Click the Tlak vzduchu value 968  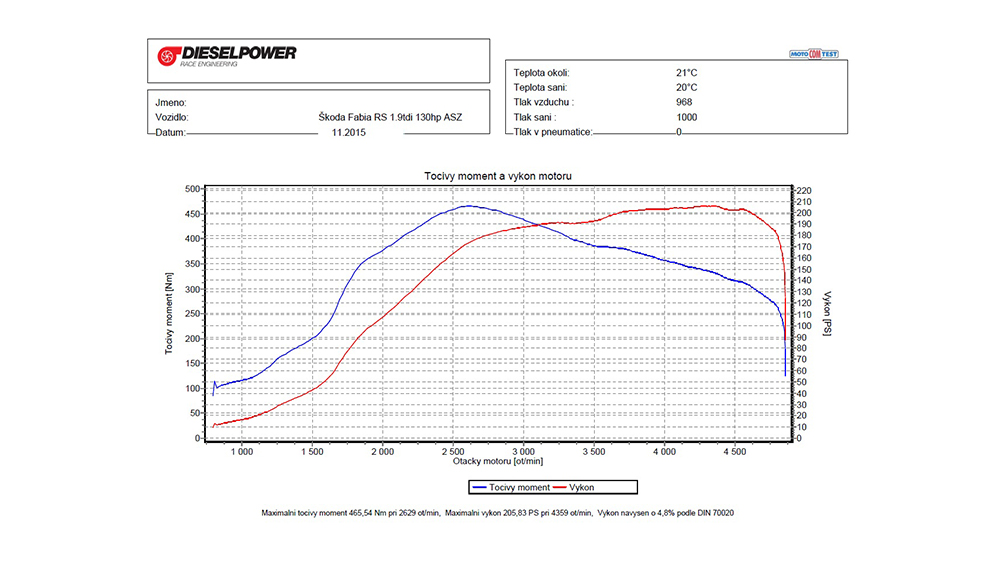tap(684, 102)
